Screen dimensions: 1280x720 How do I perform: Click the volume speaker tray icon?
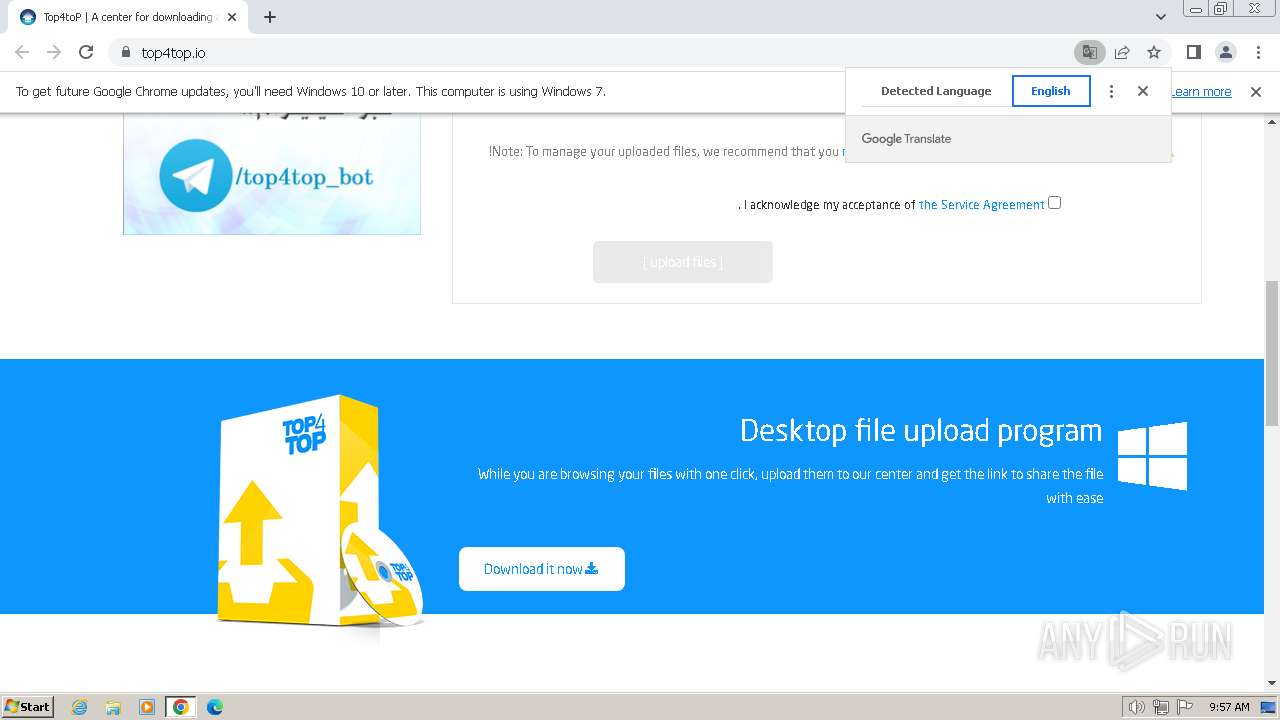1137,707
